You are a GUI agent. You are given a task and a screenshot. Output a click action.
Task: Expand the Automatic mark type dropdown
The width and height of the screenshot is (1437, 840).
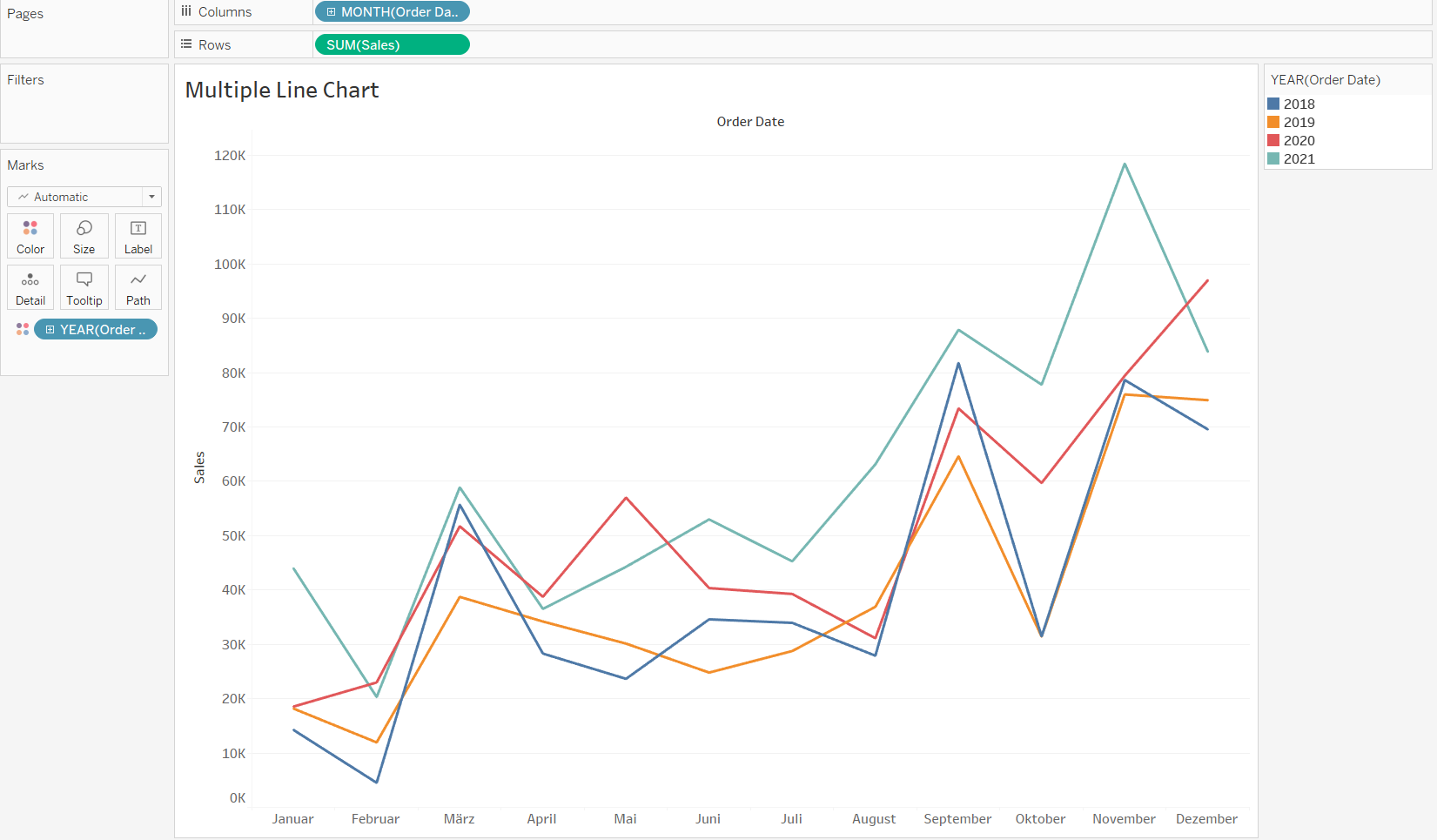click(x=84, y=197)
